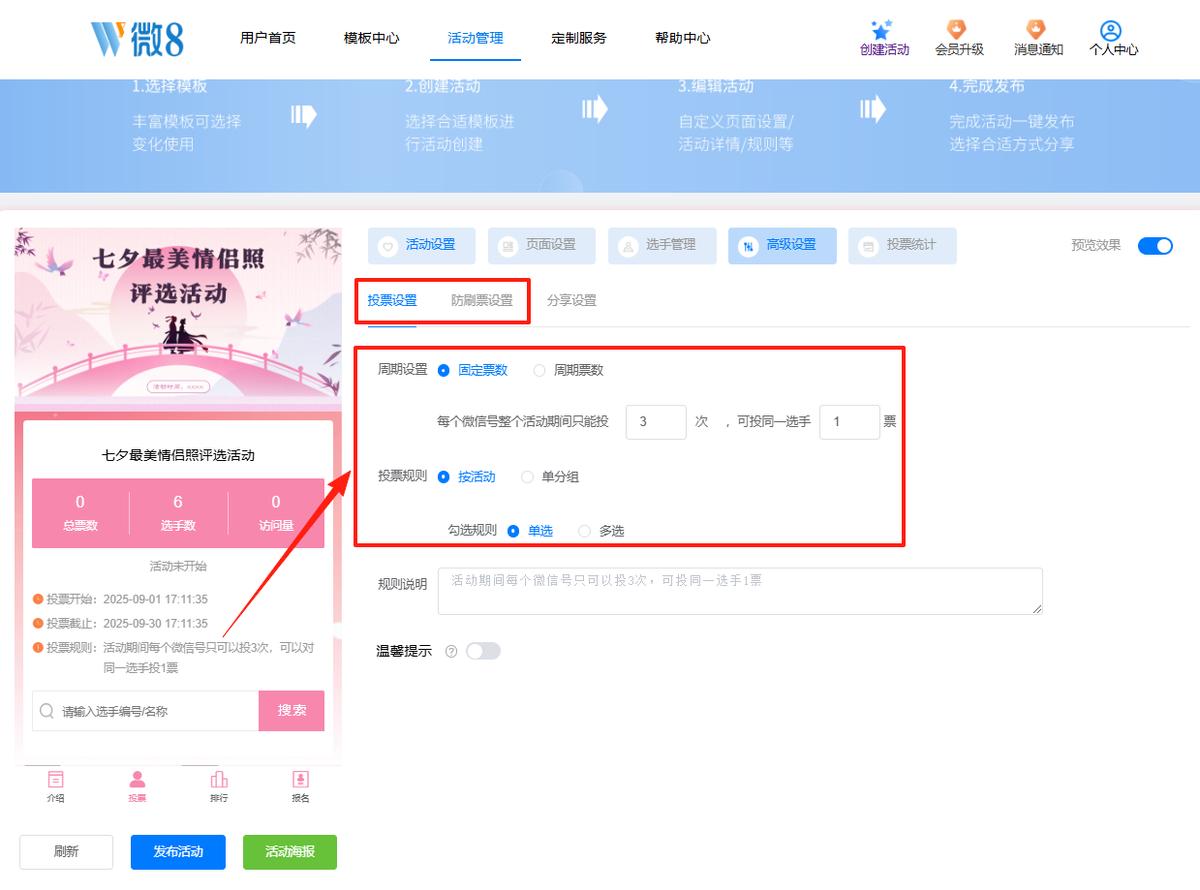Toggle the 预览效果 switch

(1155, 245)
